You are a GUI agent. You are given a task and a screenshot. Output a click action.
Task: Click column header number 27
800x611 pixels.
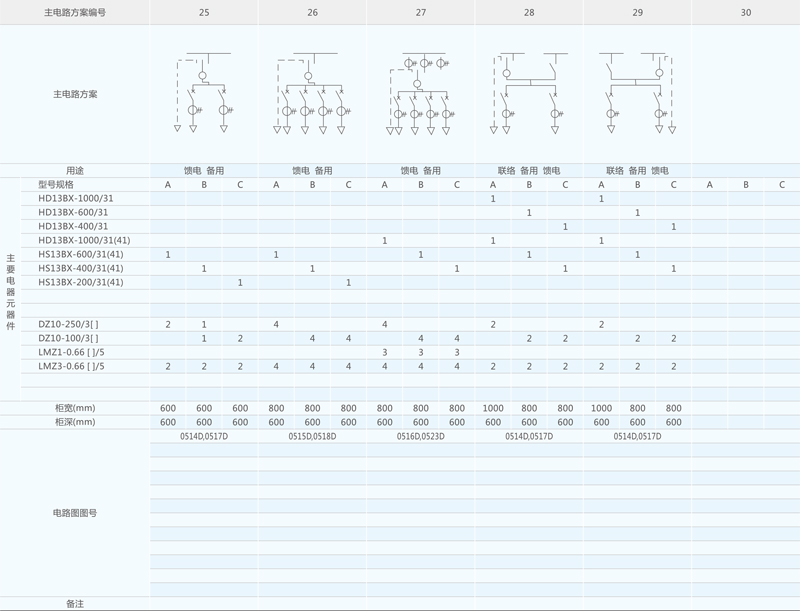click(421, 13)
